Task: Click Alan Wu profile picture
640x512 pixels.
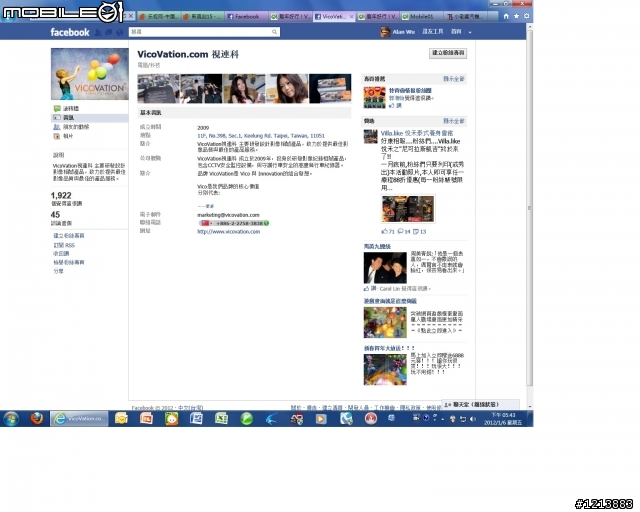Action: [384, 32]
